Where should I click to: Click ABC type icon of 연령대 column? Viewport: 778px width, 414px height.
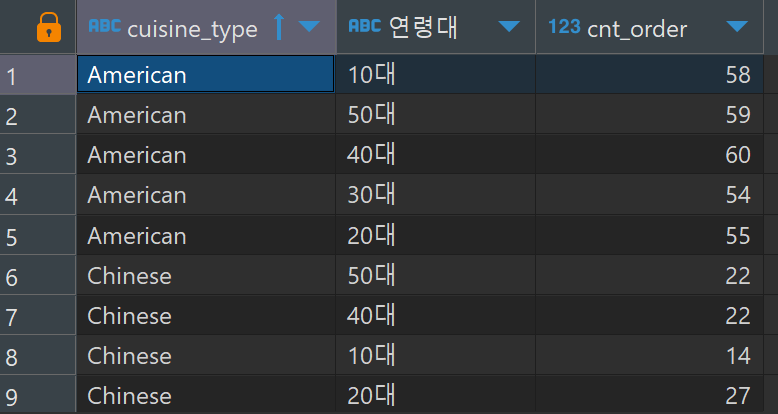tap(365, 26)
